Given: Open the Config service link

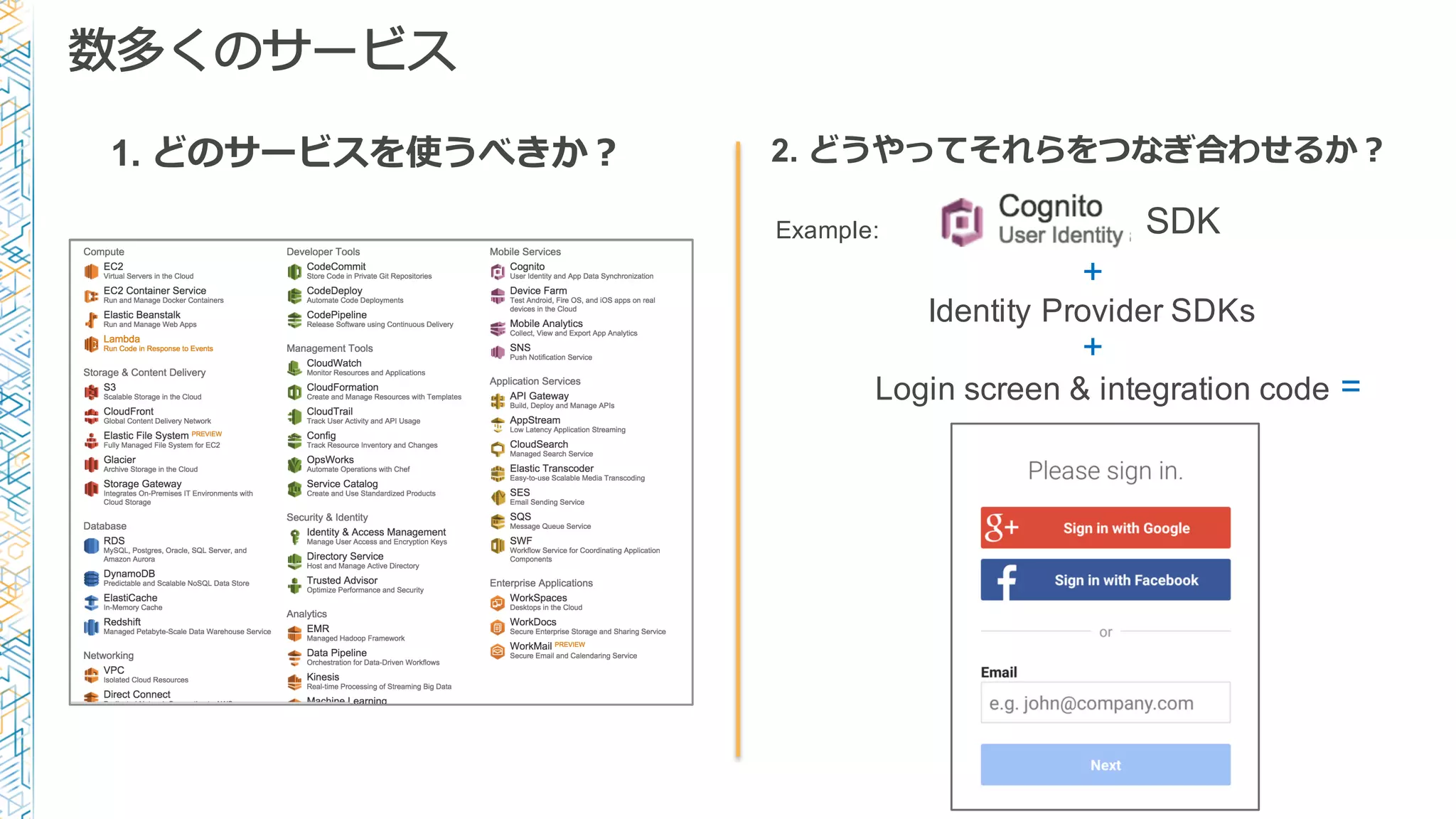Looking at the screenshot, I should (321, 436).
